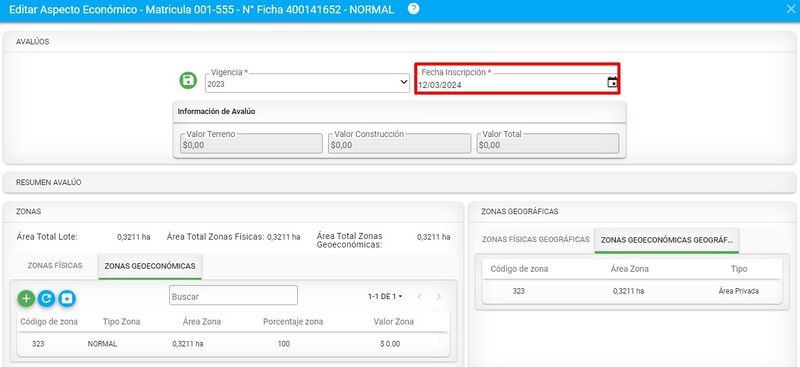
Task: Select the ZONAS GEOECONÓMICAS GEOGRÁF... tab
Action: pyautogui.click(x=667, y=240)
